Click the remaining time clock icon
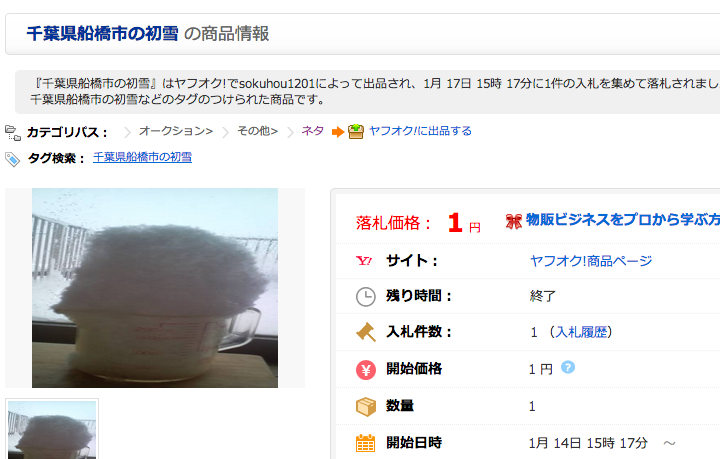 coord(366,297)
